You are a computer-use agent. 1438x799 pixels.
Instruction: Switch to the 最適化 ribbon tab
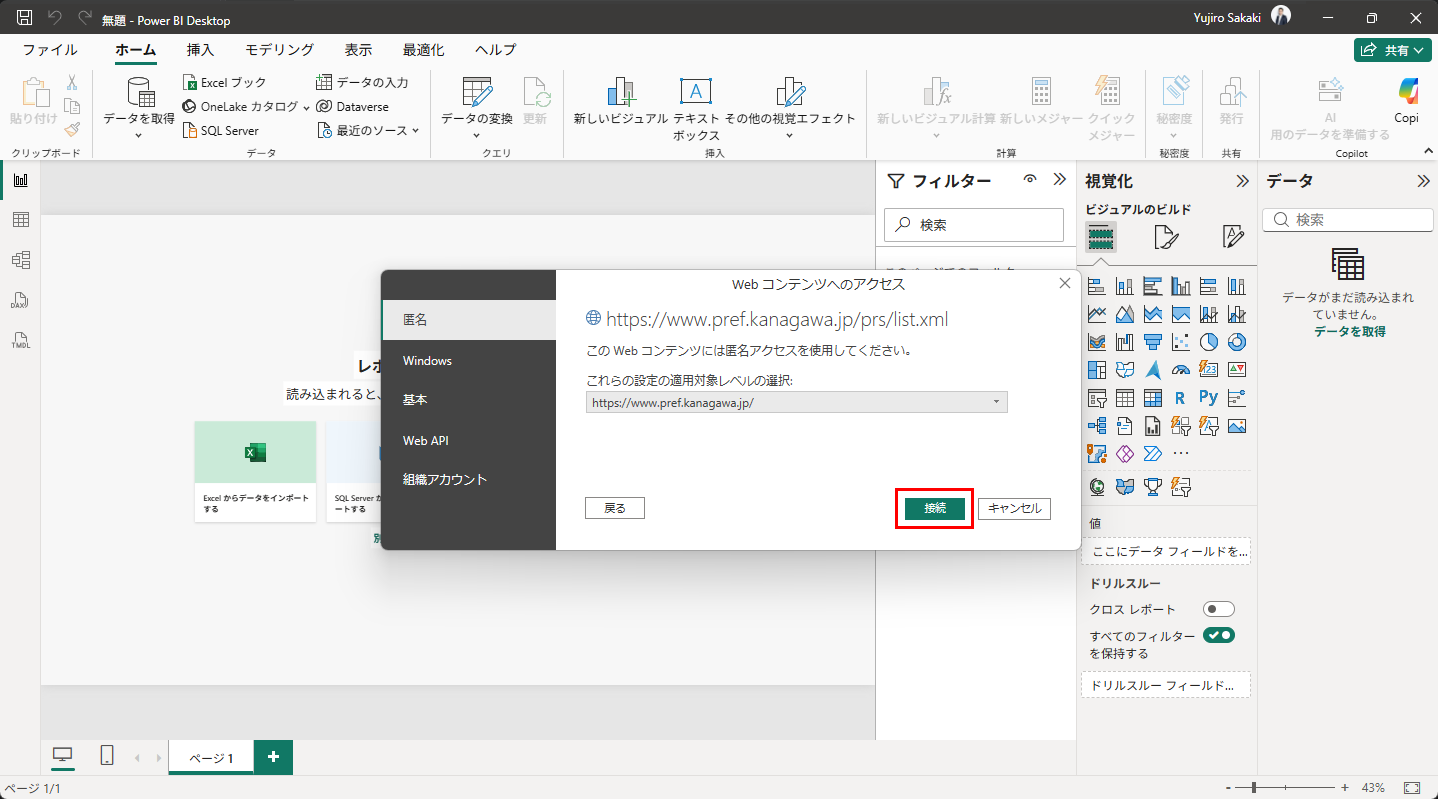tap(424, 49)
